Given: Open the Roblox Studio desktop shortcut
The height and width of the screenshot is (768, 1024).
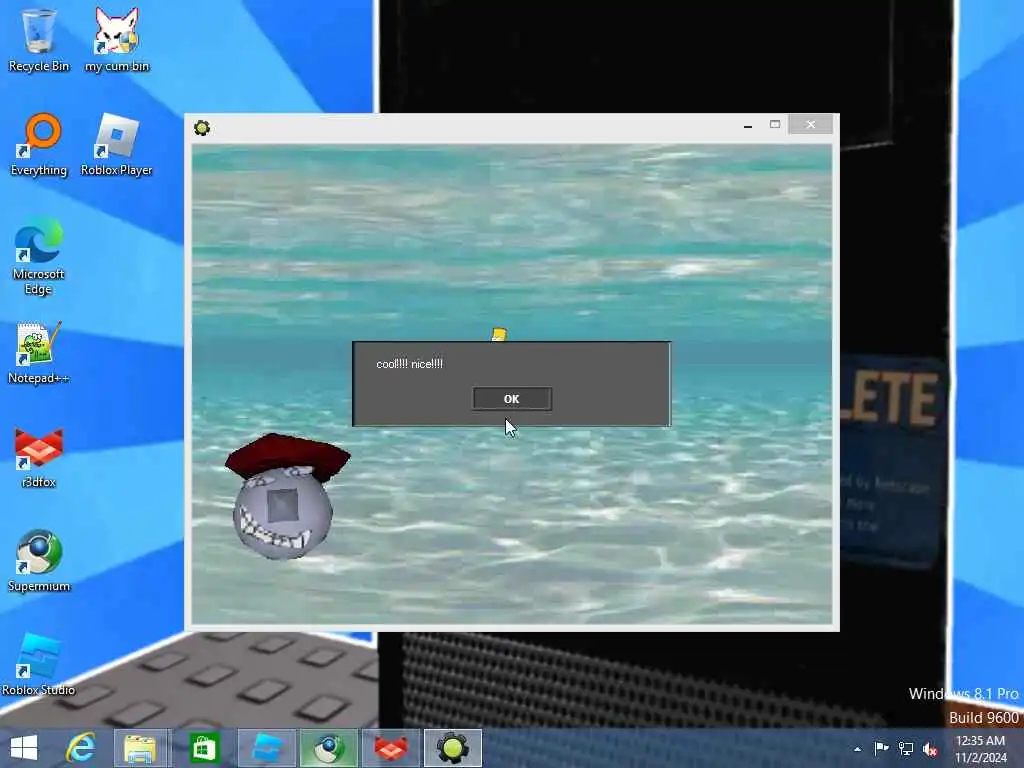Looking at the screenshot, I should (x=39, y=665).
